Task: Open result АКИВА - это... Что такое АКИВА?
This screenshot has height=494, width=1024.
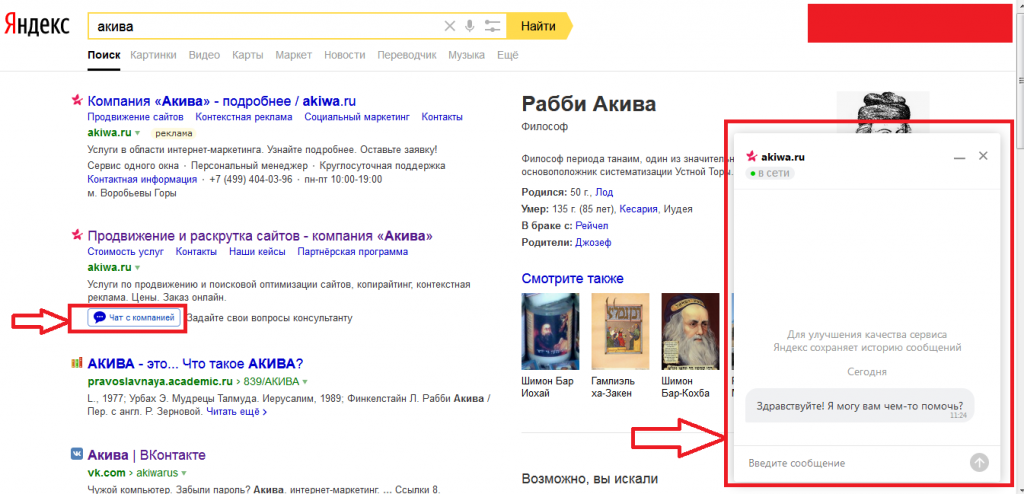Action: point(195,364)
